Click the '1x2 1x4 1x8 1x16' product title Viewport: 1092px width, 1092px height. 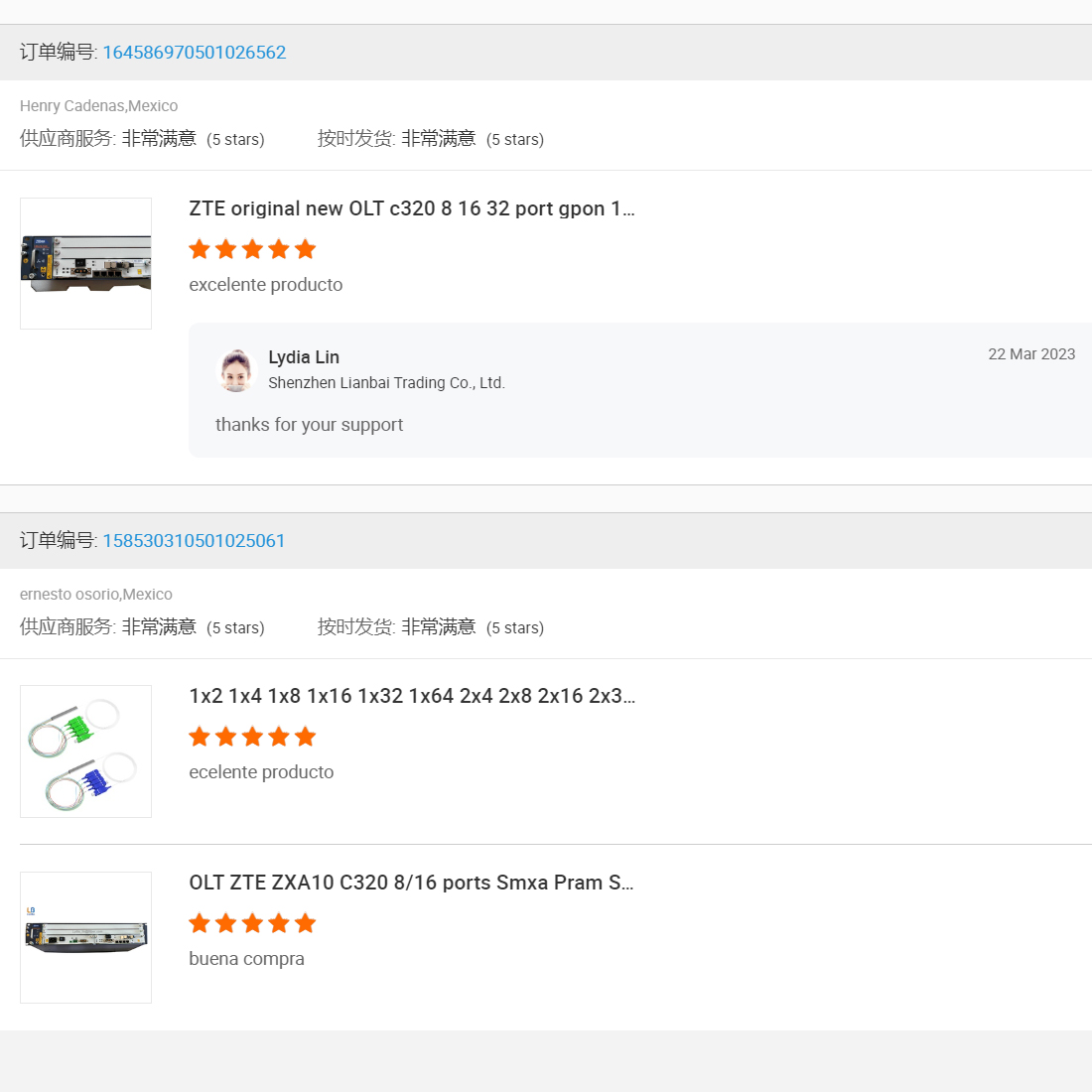(x=411, y=696)
